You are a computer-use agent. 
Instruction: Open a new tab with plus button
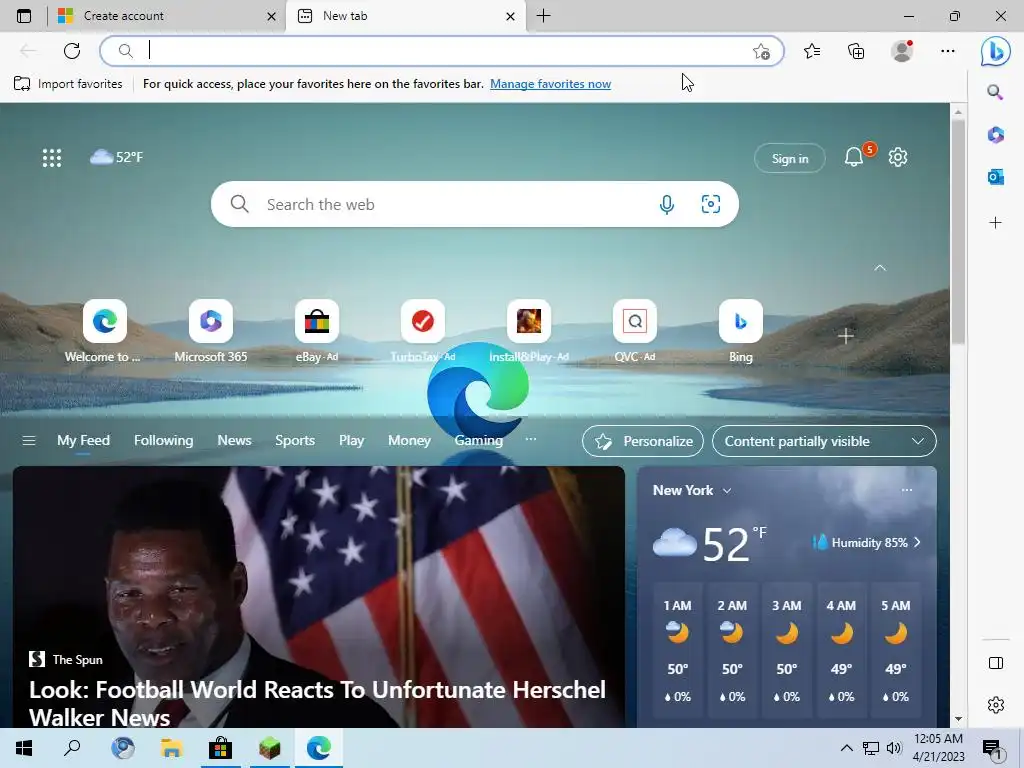point(543,16)
